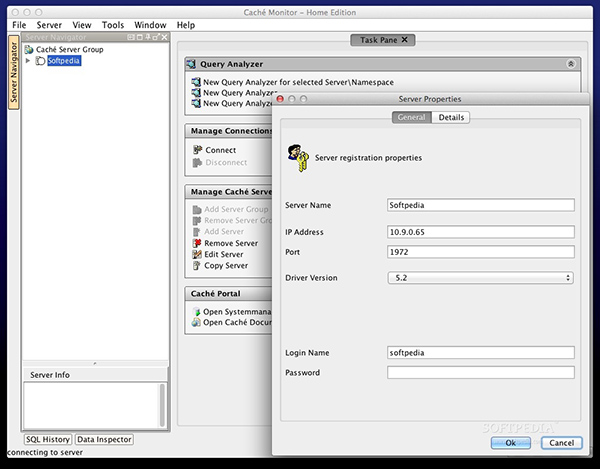Open the Window menu
Image resolution: width=600 pixels, height=469 pixels.
tap(150, 25)
